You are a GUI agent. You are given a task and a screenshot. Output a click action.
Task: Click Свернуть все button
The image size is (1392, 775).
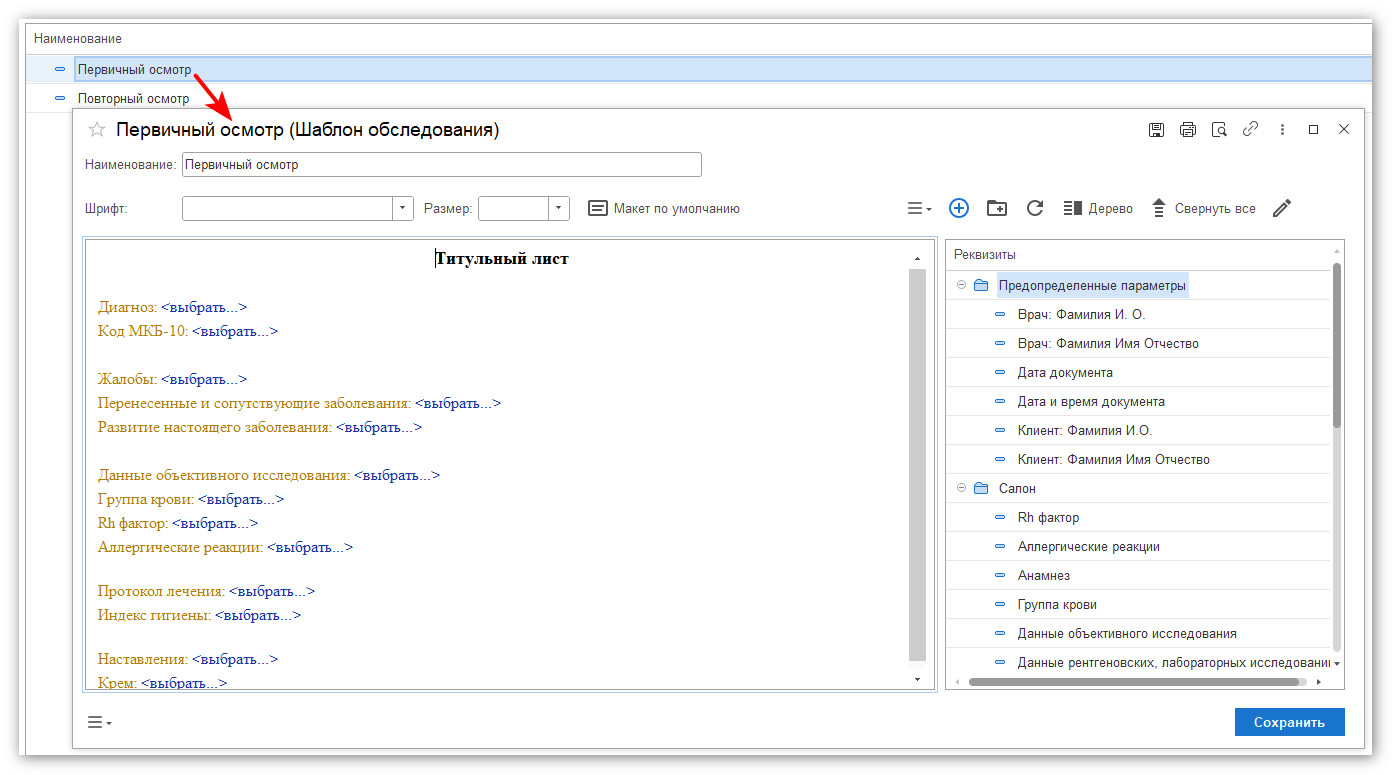[1204, 208]
